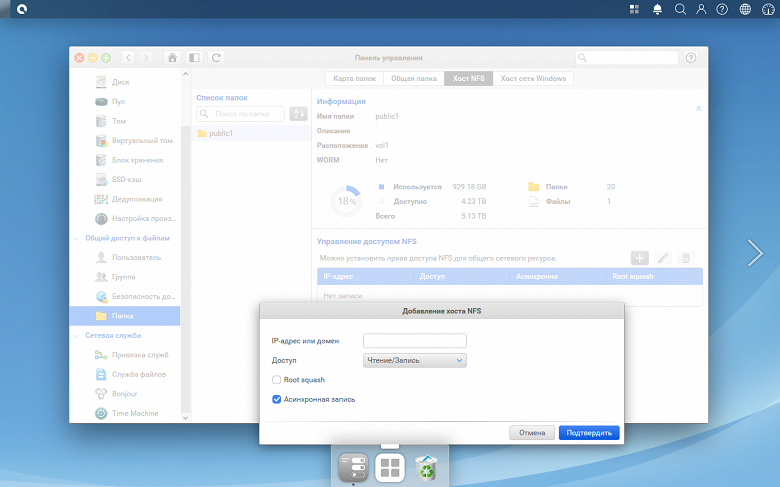
Task: Toggle the folder list sort button
Action: click(x=298, y=114)
